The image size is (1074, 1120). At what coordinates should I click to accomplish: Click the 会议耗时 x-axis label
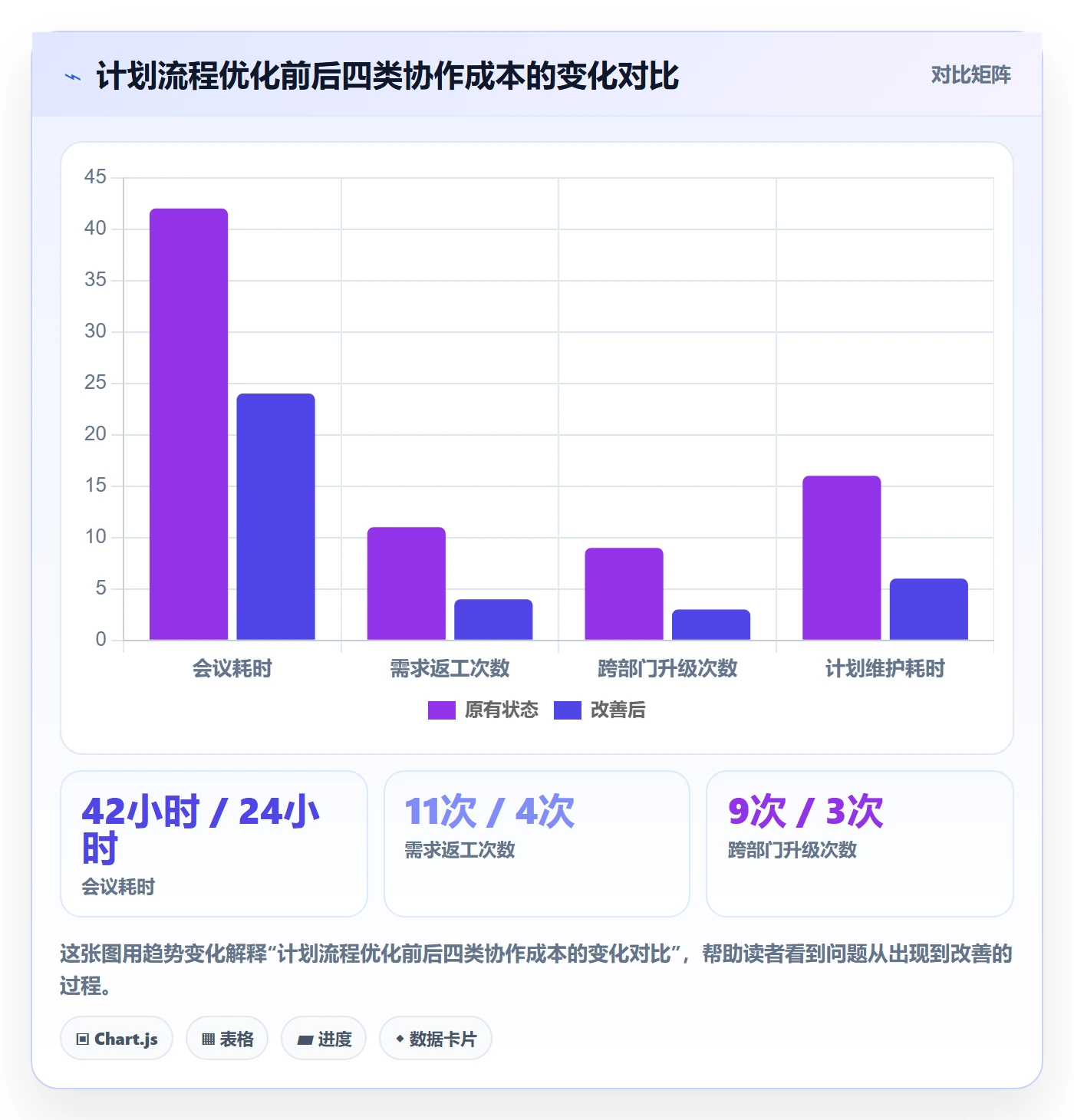[232, 668]
